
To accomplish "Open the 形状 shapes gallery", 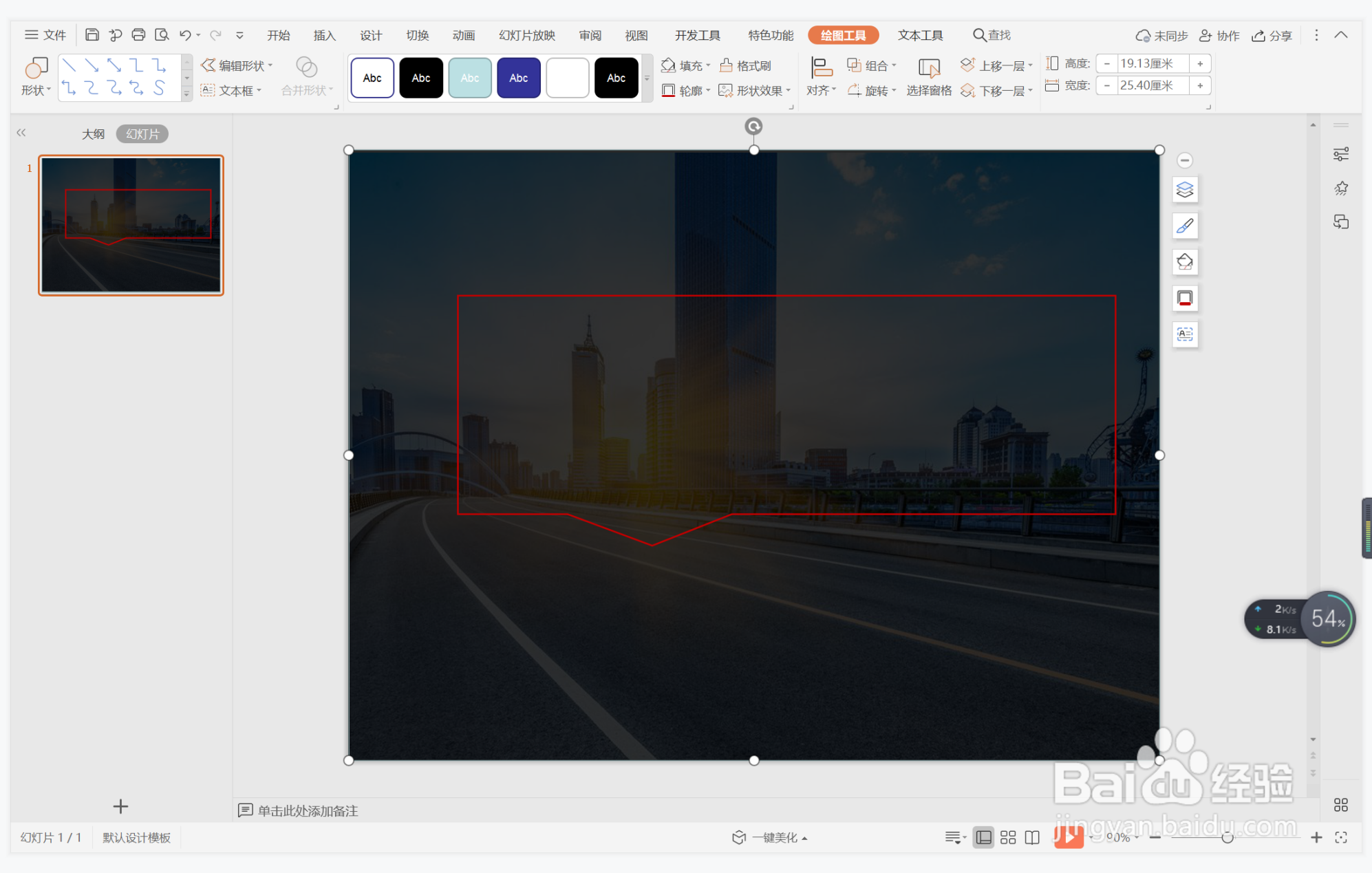I will tap(36, 77).
